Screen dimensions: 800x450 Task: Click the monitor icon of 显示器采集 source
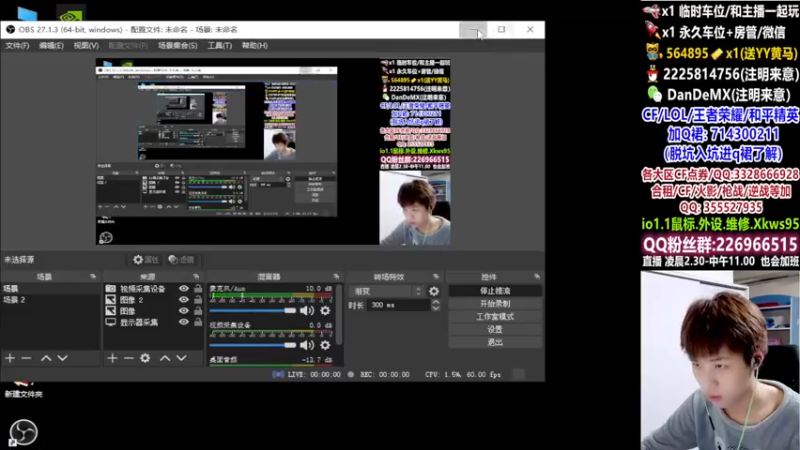coord(111,322)
